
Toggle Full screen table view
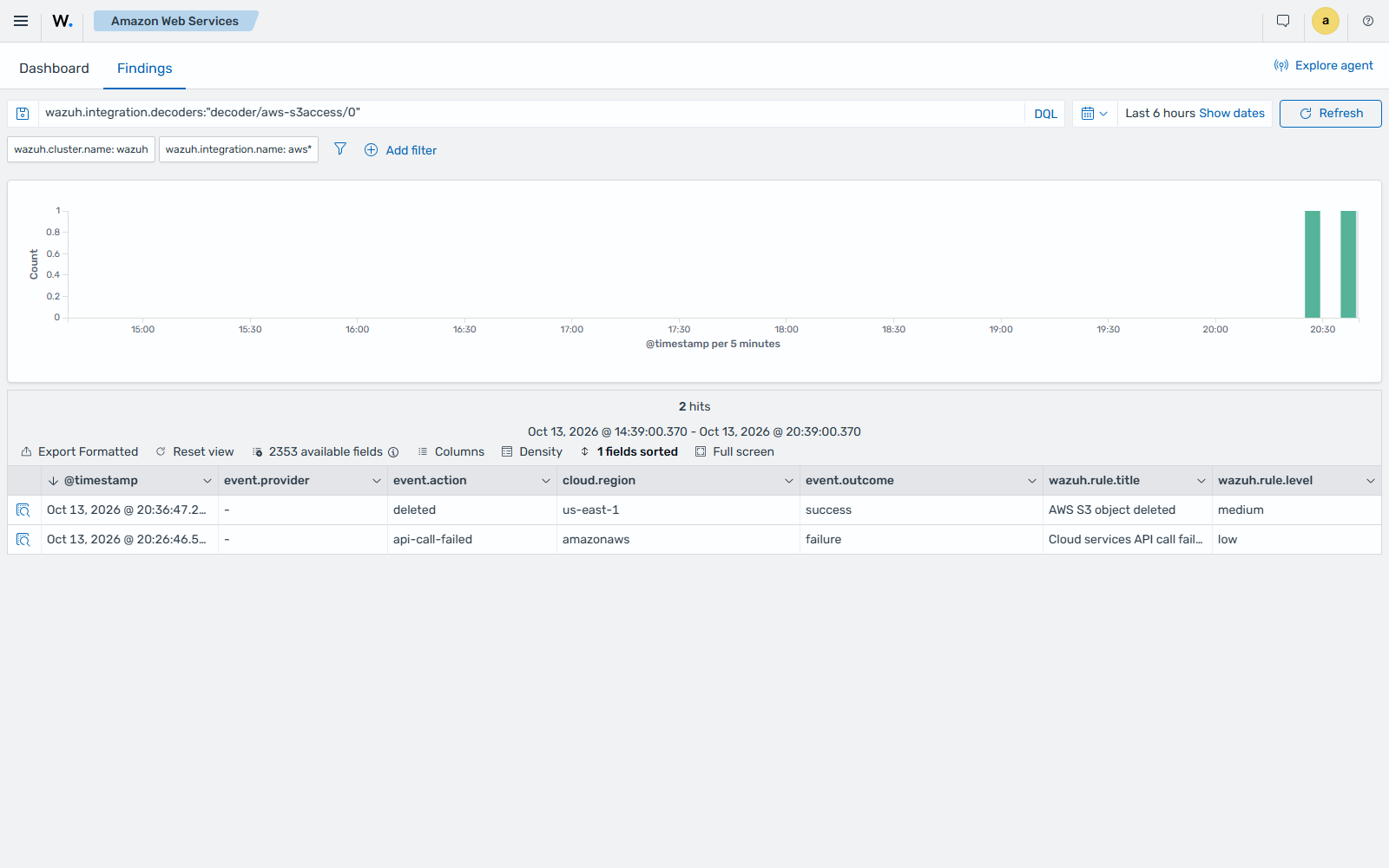(735, 452)
